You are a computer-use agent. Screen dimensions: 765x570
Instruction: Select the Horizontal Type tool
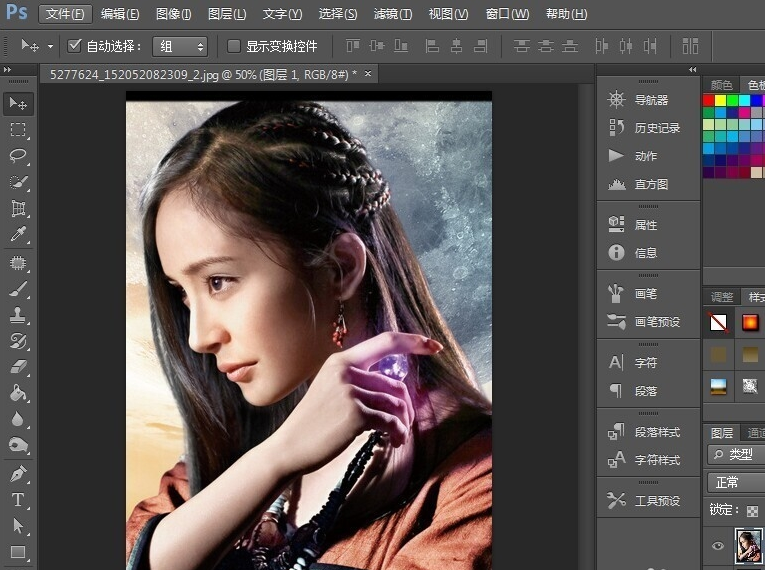18,500
